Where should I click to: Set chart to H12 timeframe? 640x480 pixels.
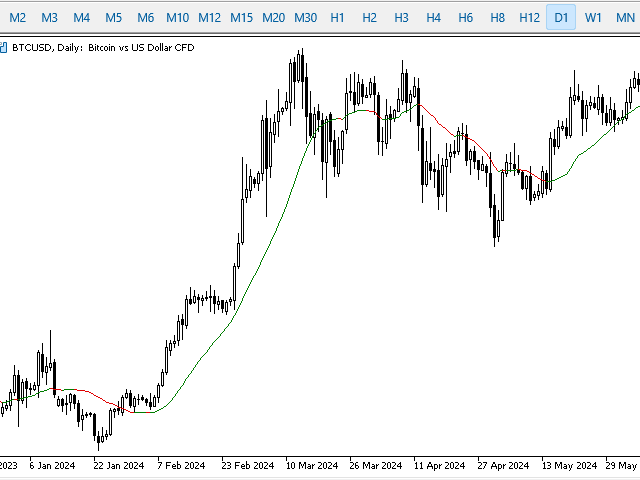point(529,18)
